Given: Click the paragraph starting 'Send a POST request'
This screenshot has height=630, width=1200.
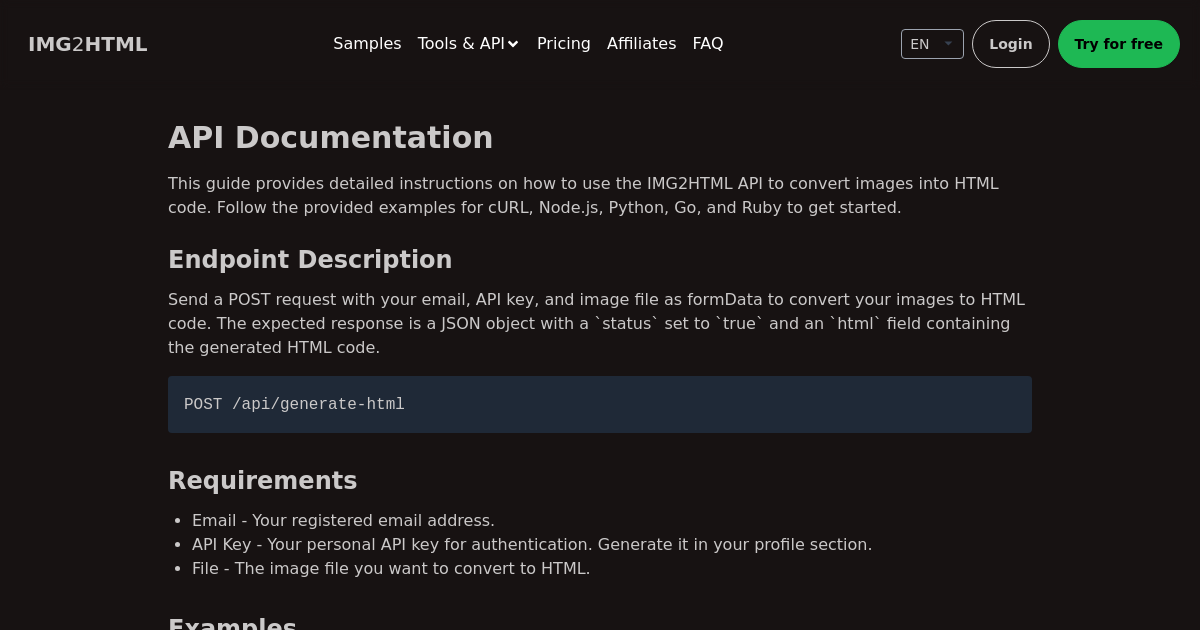Looking at the screenshot, I should point(600,324).
